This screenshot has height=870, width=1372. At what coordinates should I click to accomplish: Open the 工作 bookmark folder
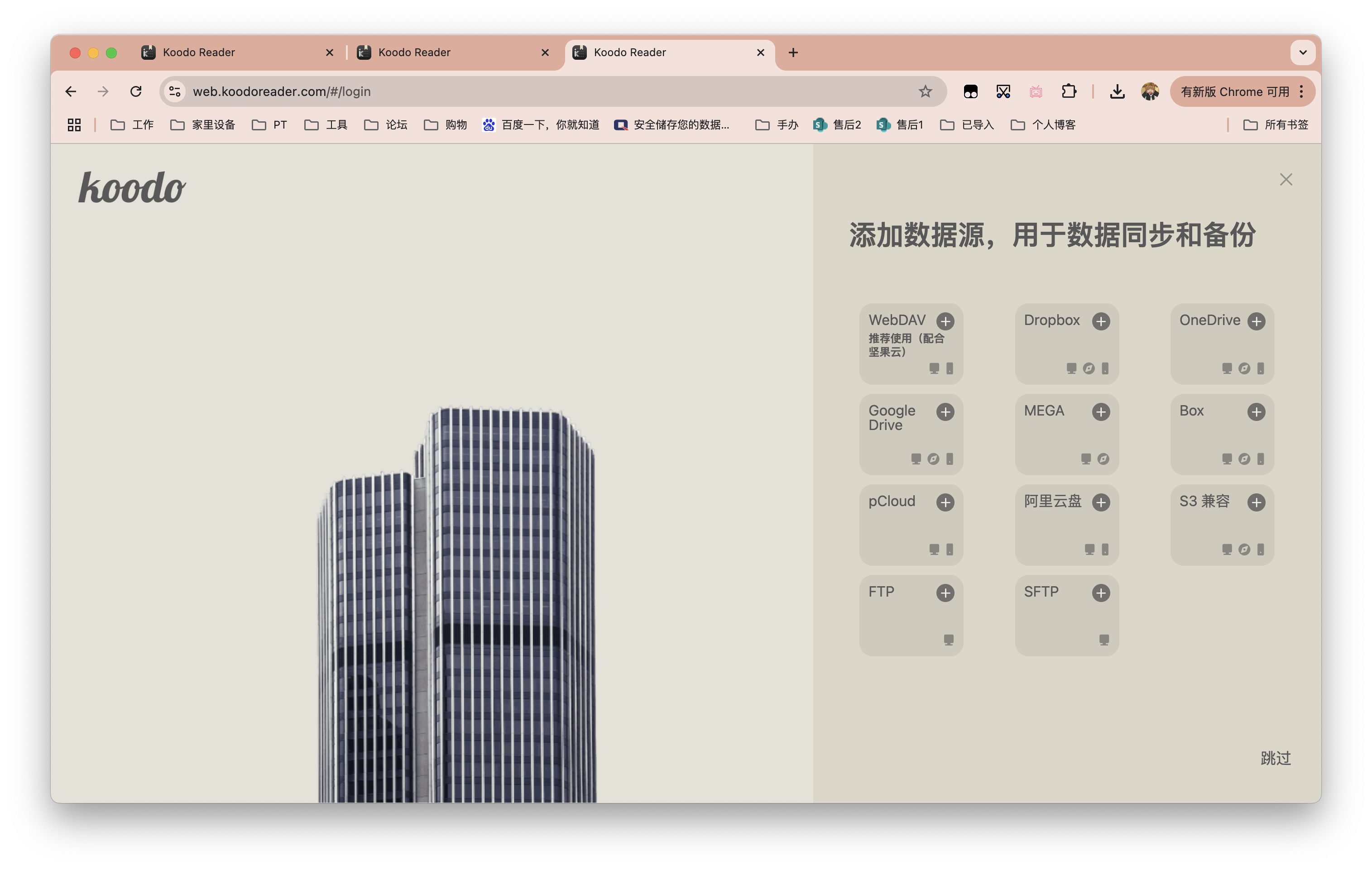point(132,125)
